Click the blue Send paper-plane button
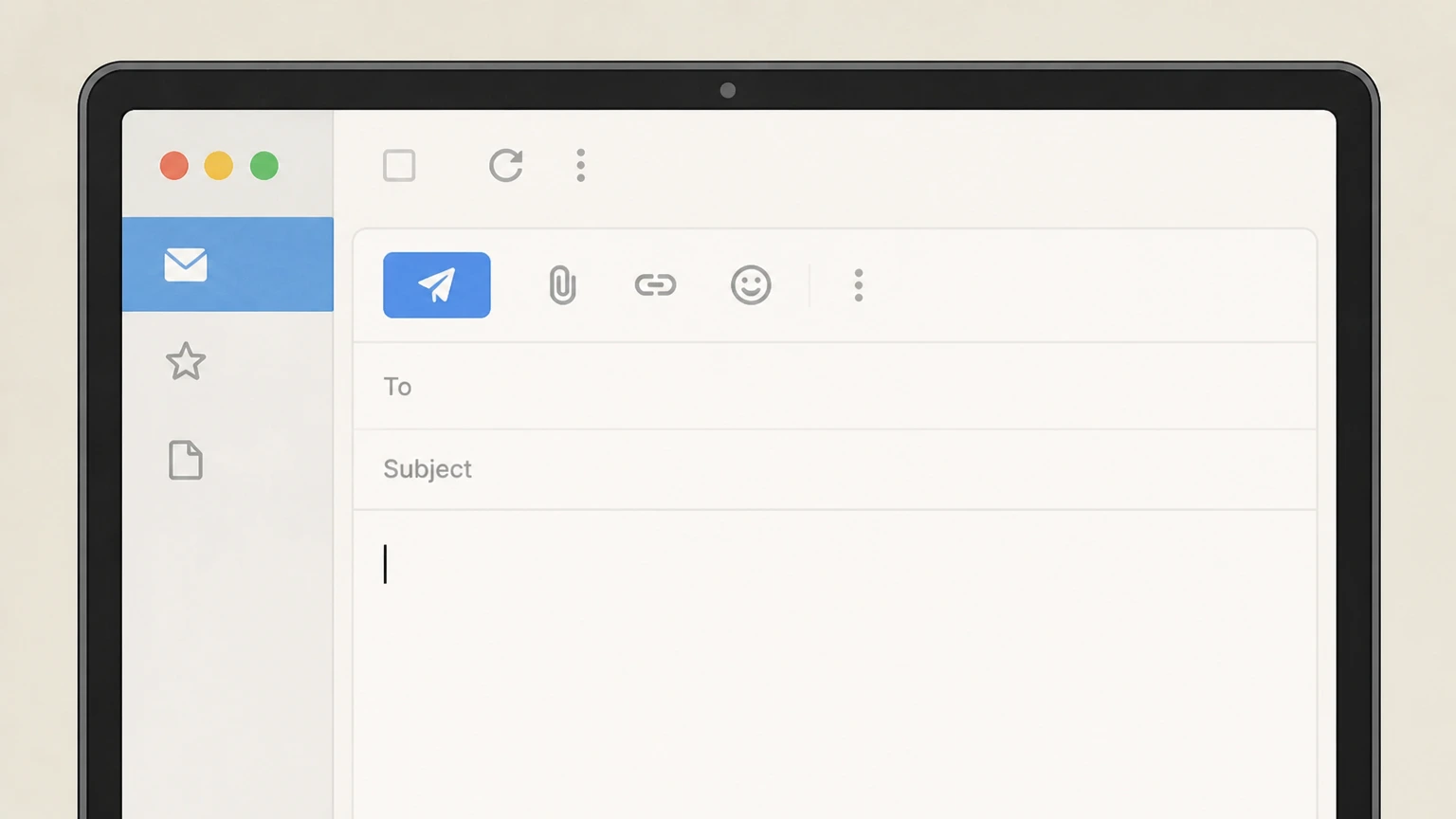Viewport: 1456px width, 819px height. (x=437, y=285)
